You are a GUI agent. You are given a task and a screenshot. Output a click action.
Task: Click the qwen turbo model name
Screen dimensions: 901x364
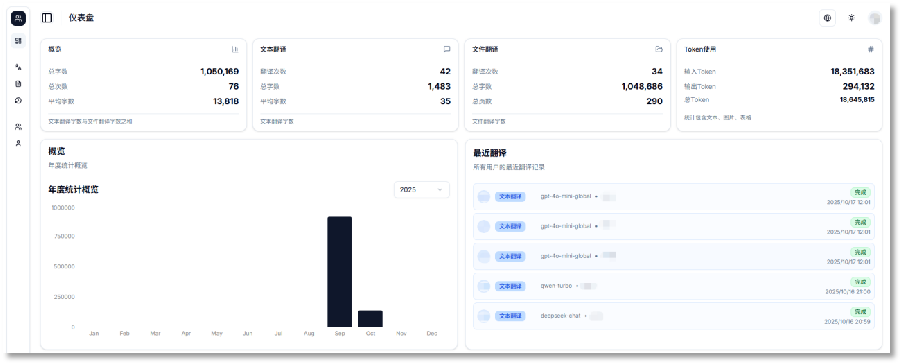pyautogui.click(x=556, y=286)
